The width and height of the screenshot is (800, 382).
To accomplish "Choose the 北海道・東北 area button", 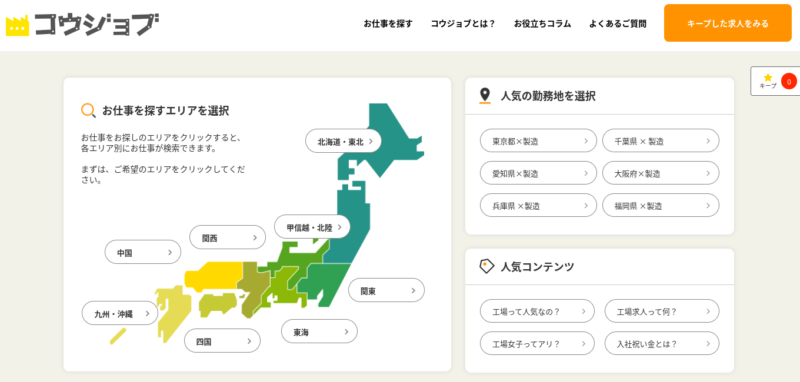I will click(343, 141).
